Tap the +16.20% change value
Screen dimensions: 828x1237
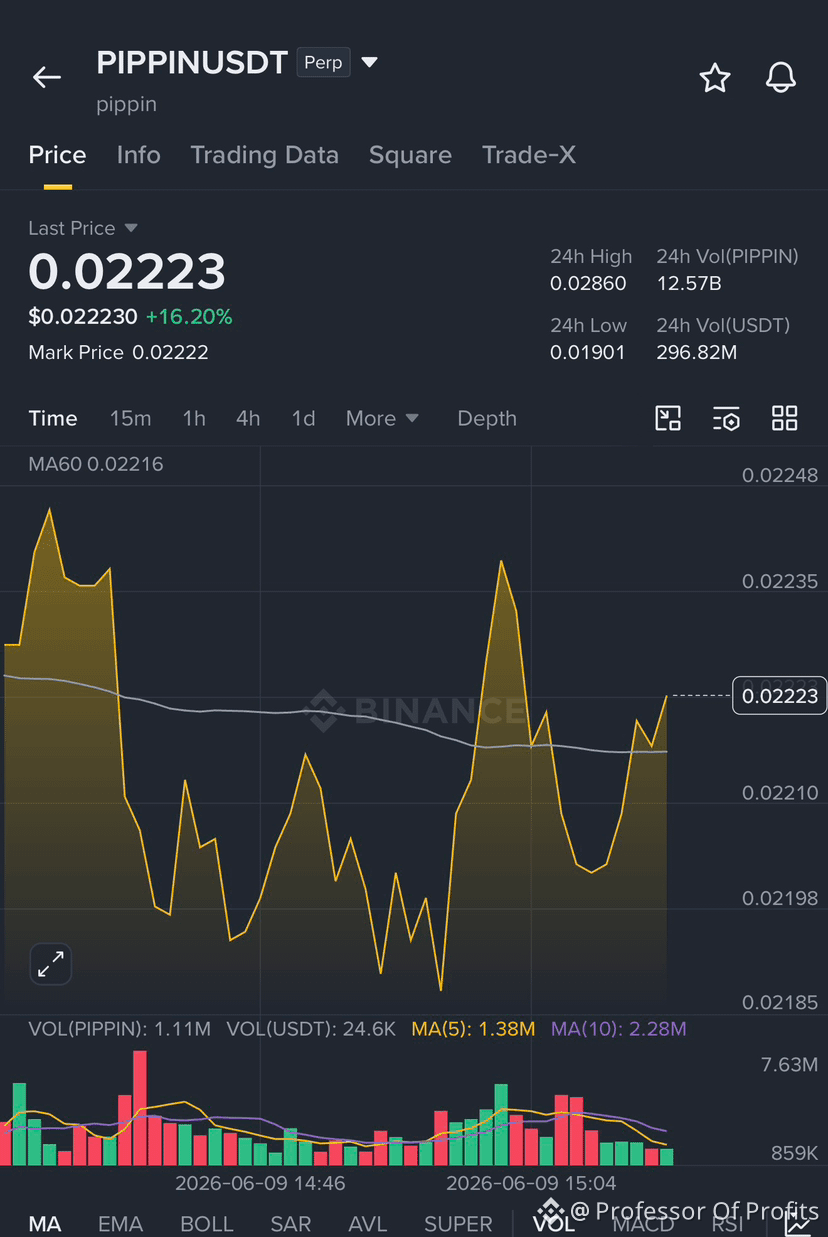pos(189,317)
